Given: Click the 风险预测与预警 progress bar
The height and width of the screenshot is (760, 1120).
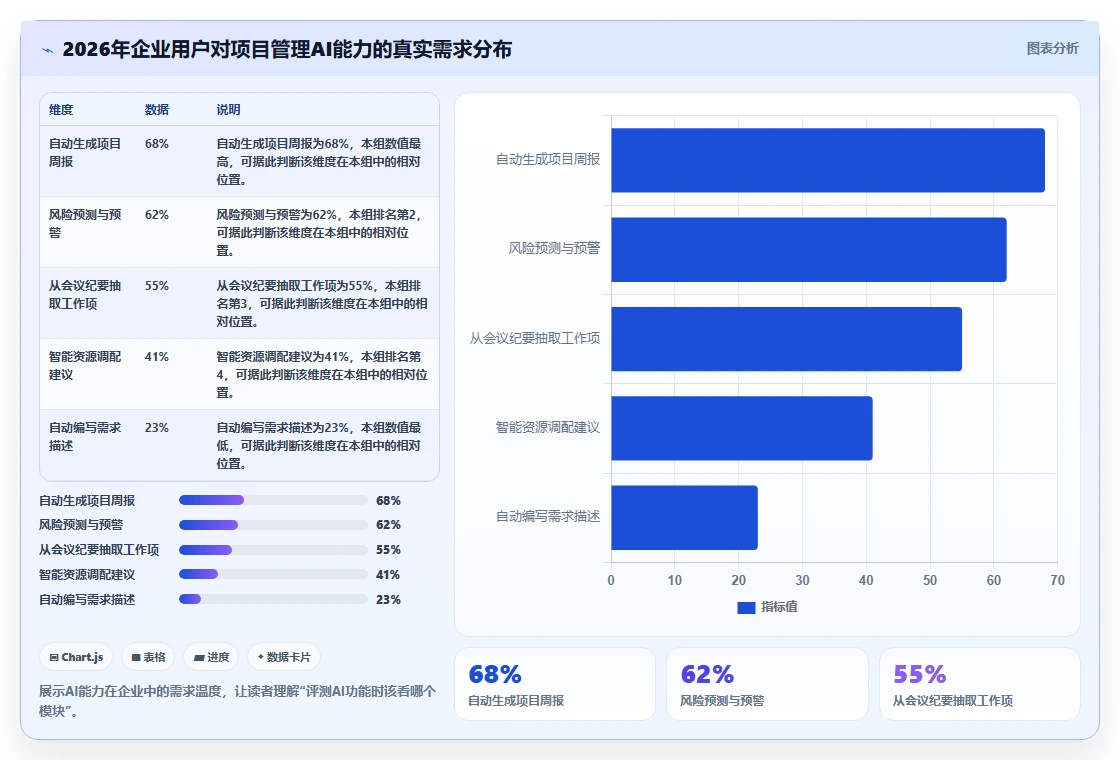Looking at the screenshot, I should click(x=273, y=525).
